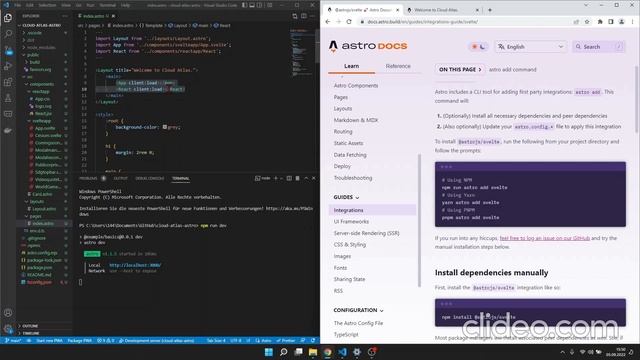The width and height of the screenshot is (640, 360).
Task: Toggle VS Code primary sidebar layout icon
Action: [244, 5]
